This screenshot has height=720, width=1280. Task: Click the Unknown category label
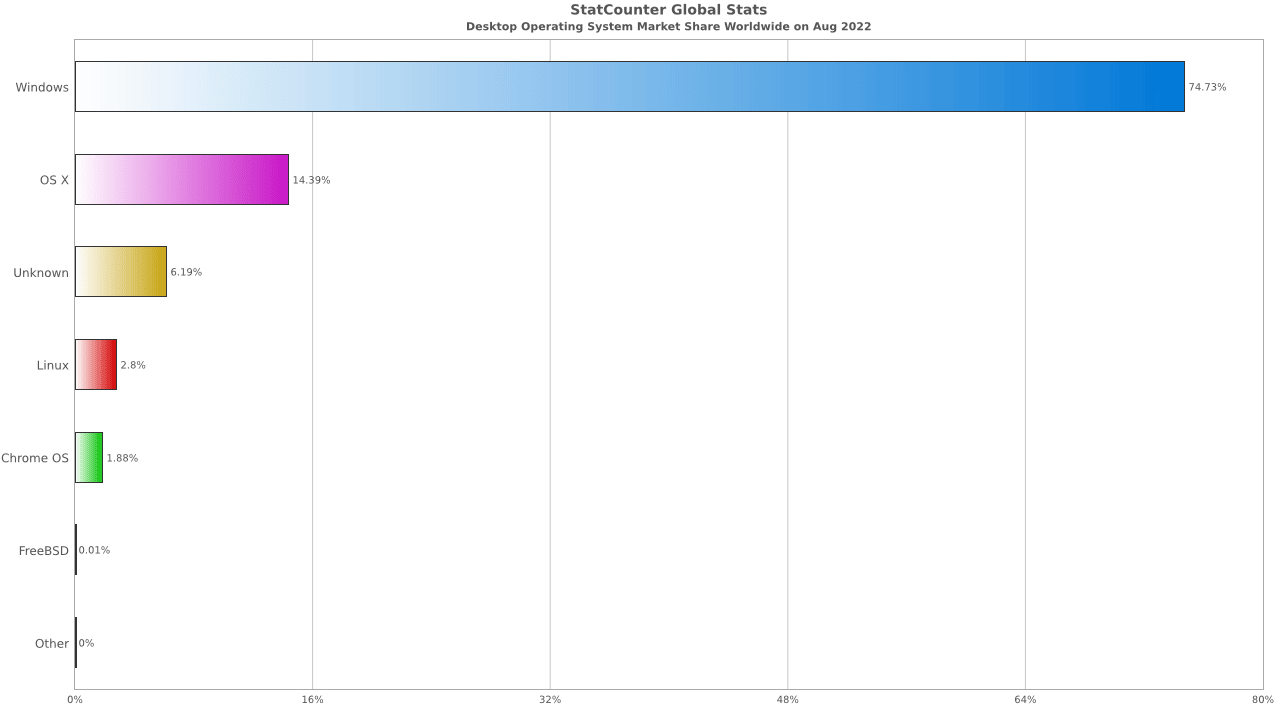click(x=41, y=273)
